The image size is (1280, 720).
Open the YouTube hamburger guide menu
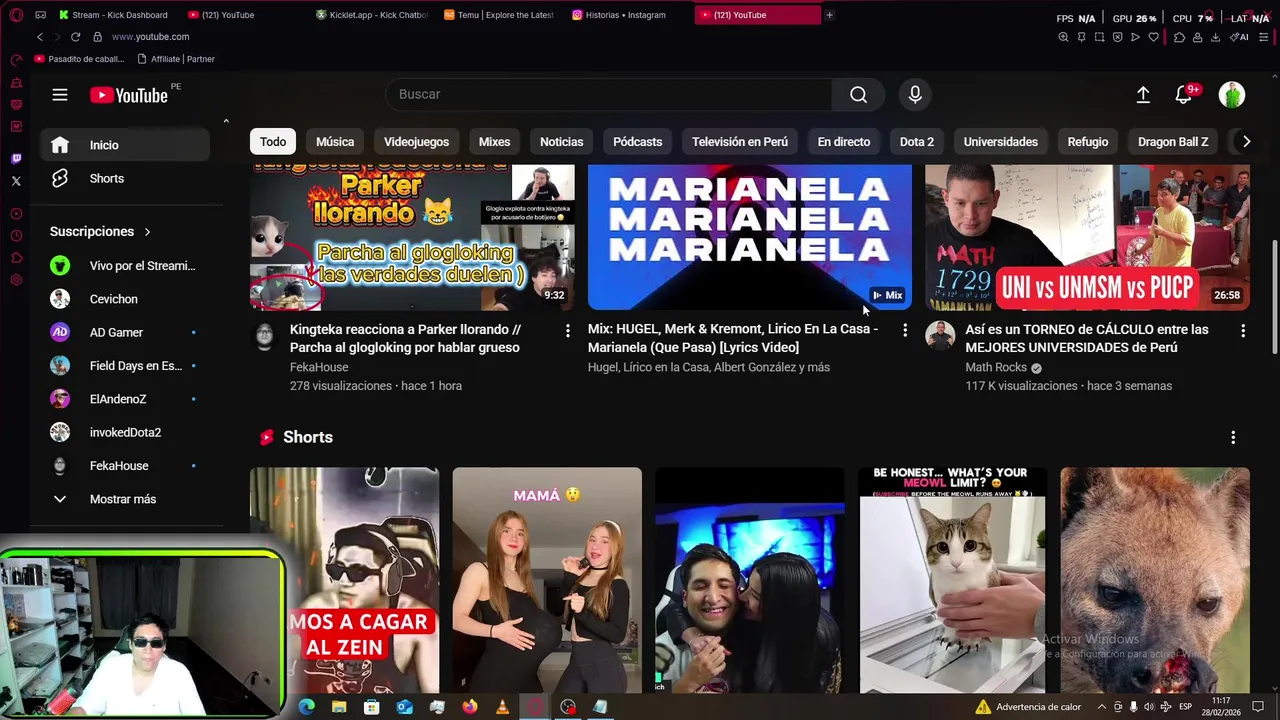(x=60, y=95)
